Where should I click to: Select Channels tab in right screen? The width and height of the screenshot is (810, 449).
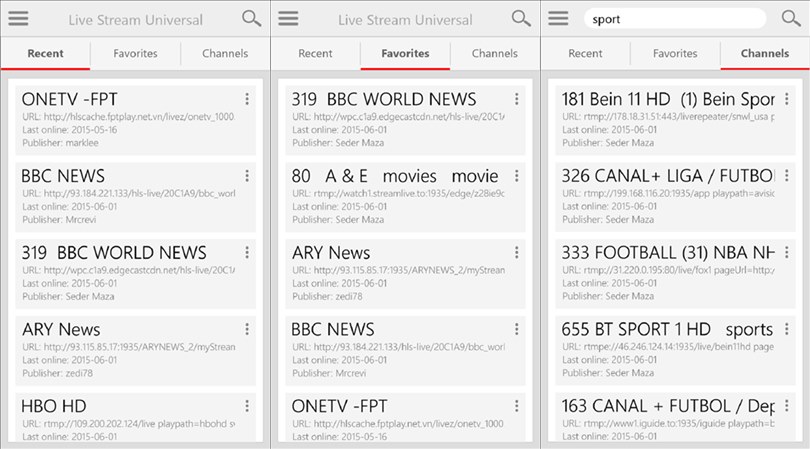point(765,53)
